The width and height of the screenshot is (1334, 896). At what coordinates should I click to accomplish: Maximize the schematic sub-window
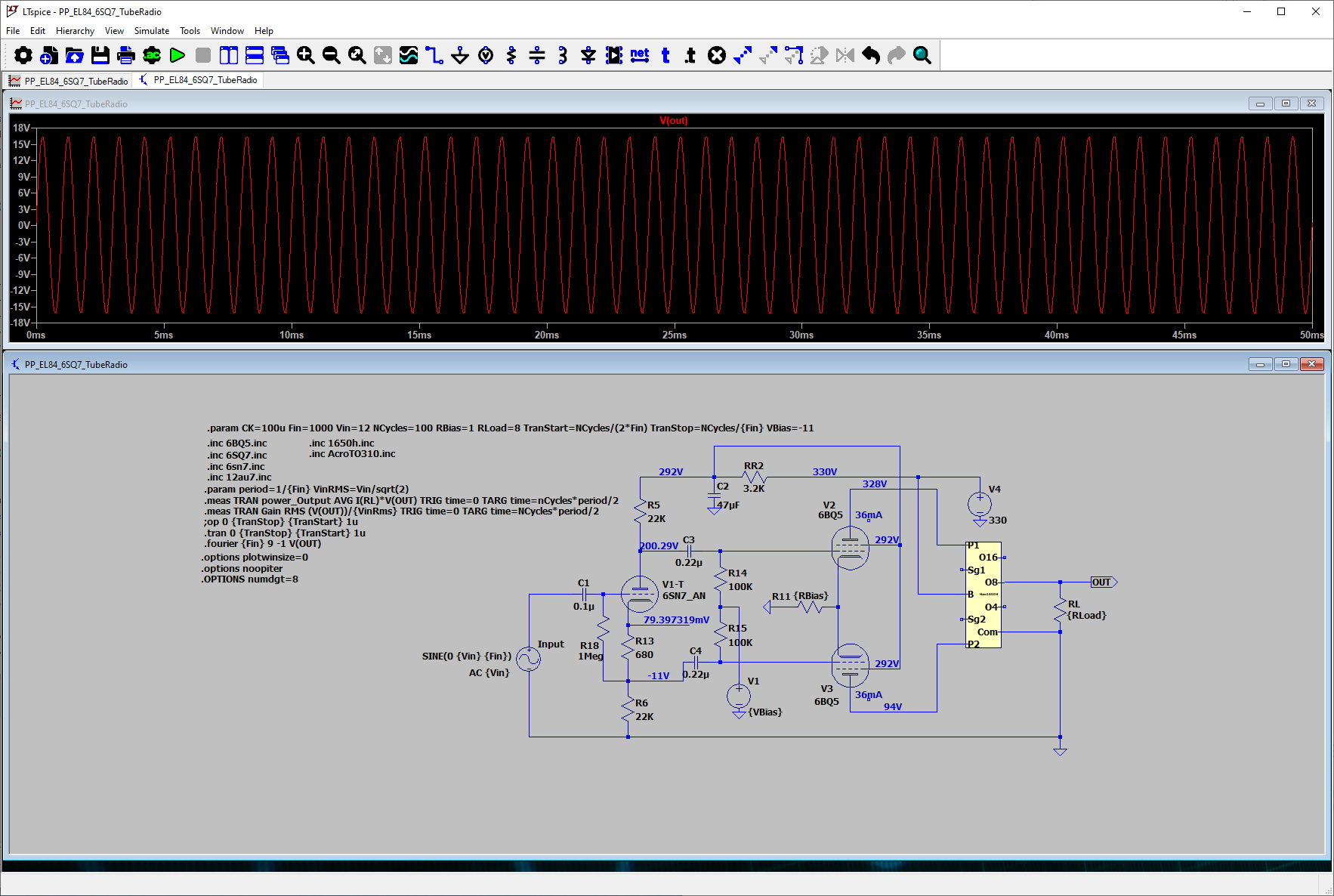point(1286,364)
